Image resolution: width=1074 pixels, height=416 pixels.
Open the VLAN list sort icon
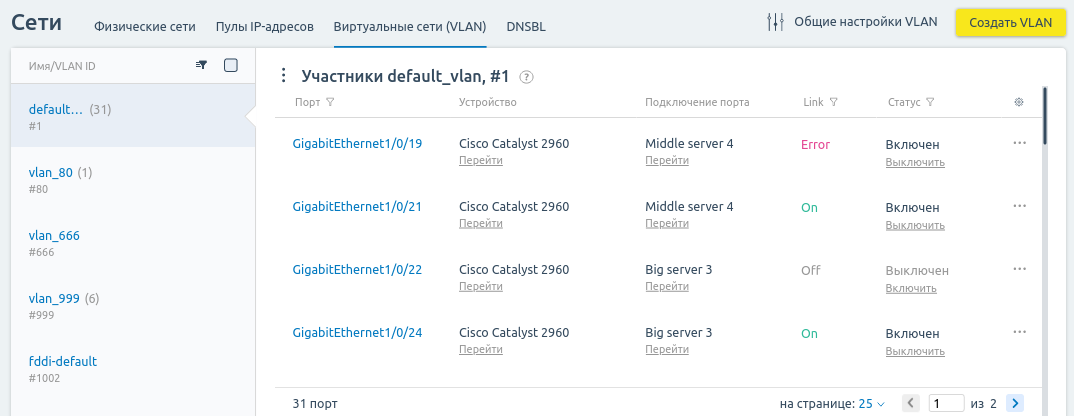(x=201, y=65)
